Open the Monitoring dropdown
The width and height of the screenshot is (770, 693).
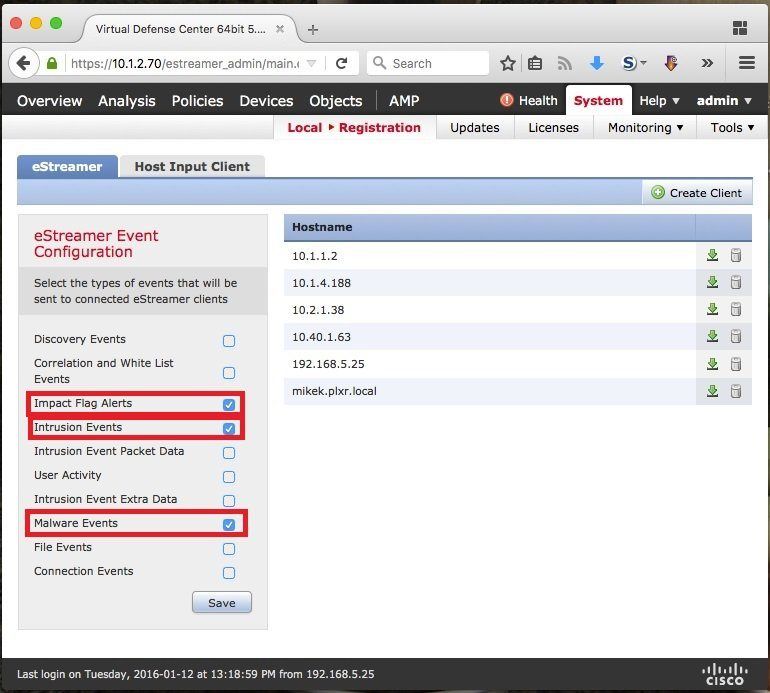point(645,128)
